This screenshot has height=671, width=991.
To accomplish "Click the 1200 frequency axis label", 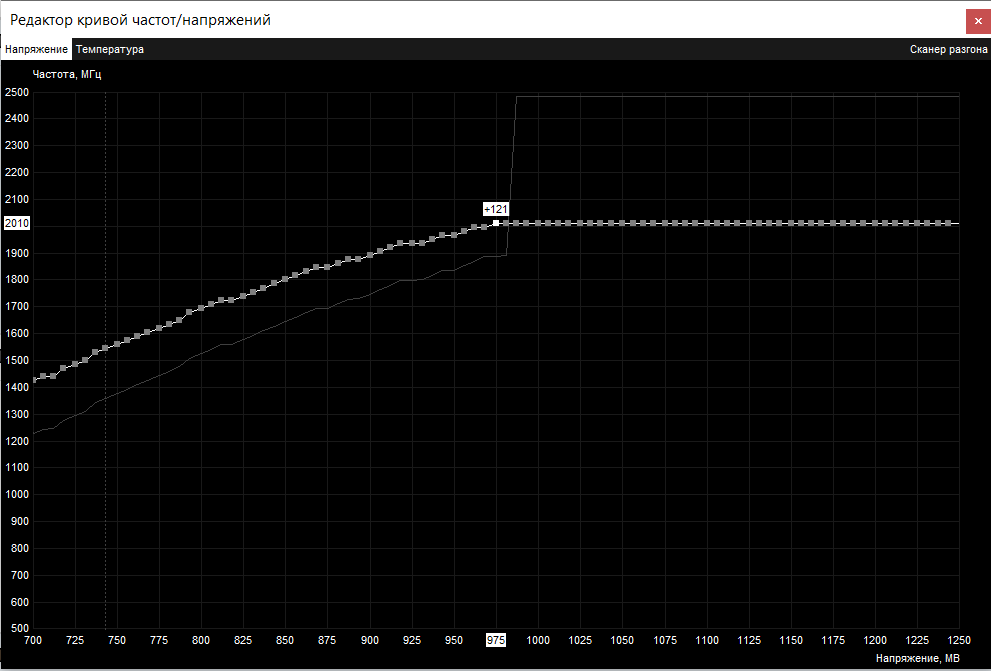I will click(x=16, y=441).
